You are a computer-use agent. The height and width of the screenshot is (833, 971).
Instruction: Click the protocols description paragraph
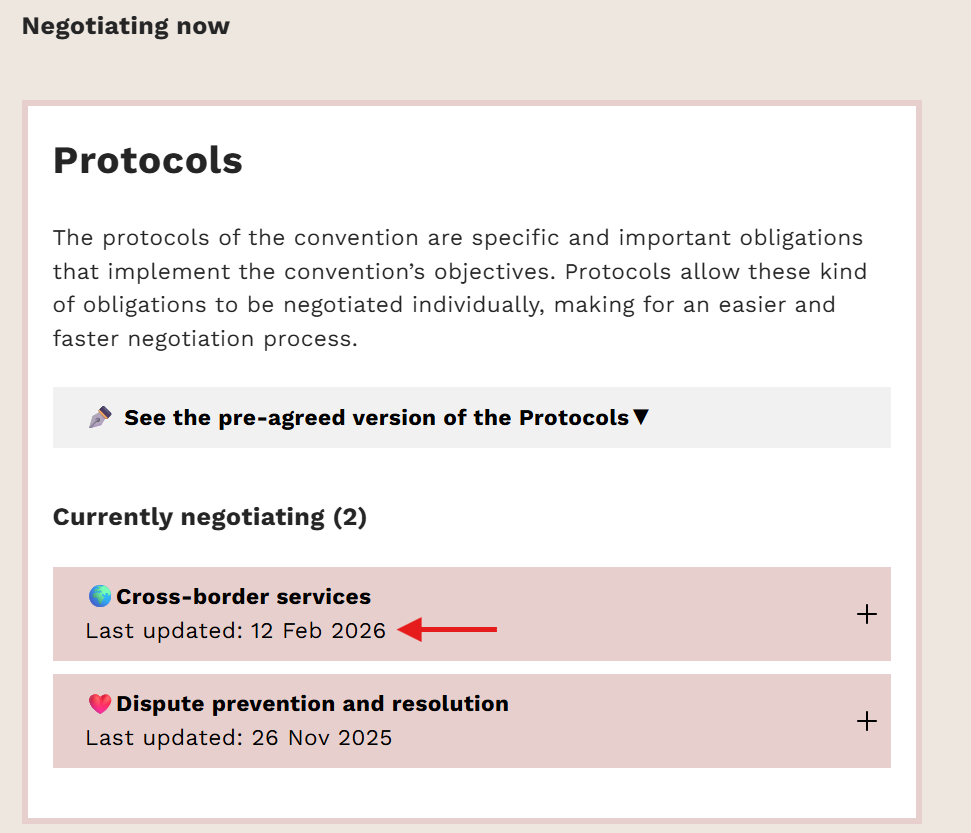point(458,288)
